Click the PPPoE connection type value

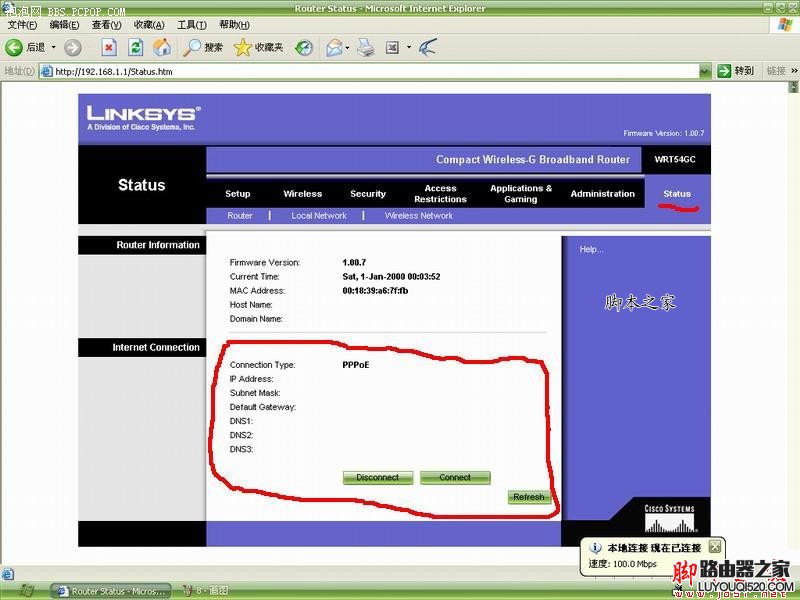pyautogui.click(x=356, y=365)
